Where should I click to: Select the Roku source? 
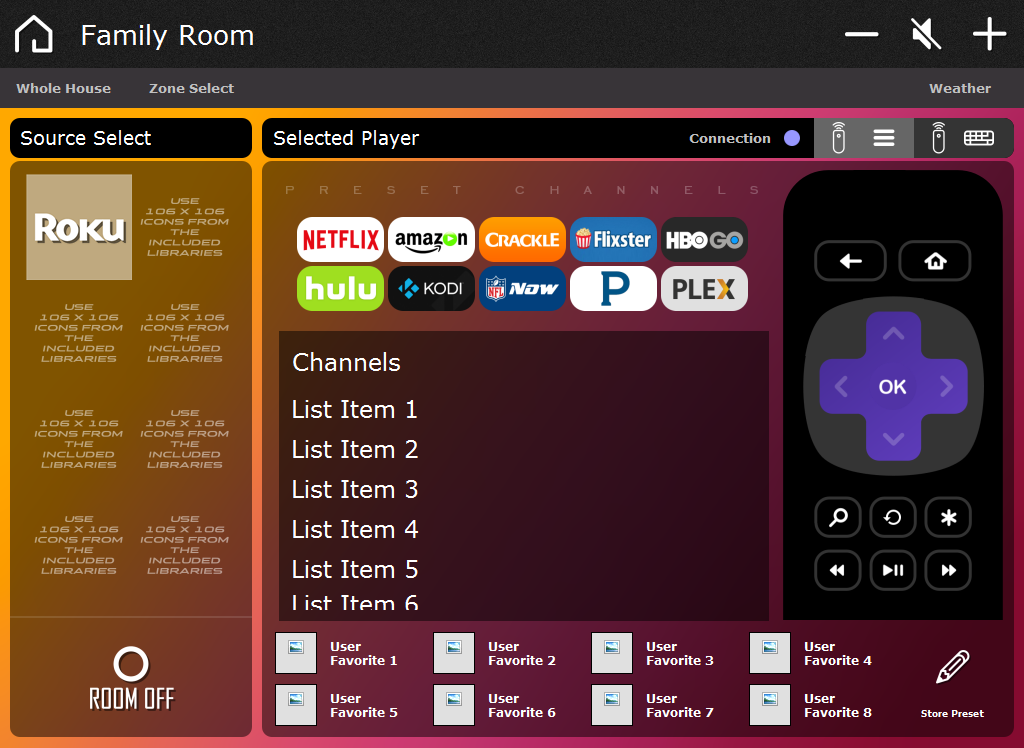point(79,227)
